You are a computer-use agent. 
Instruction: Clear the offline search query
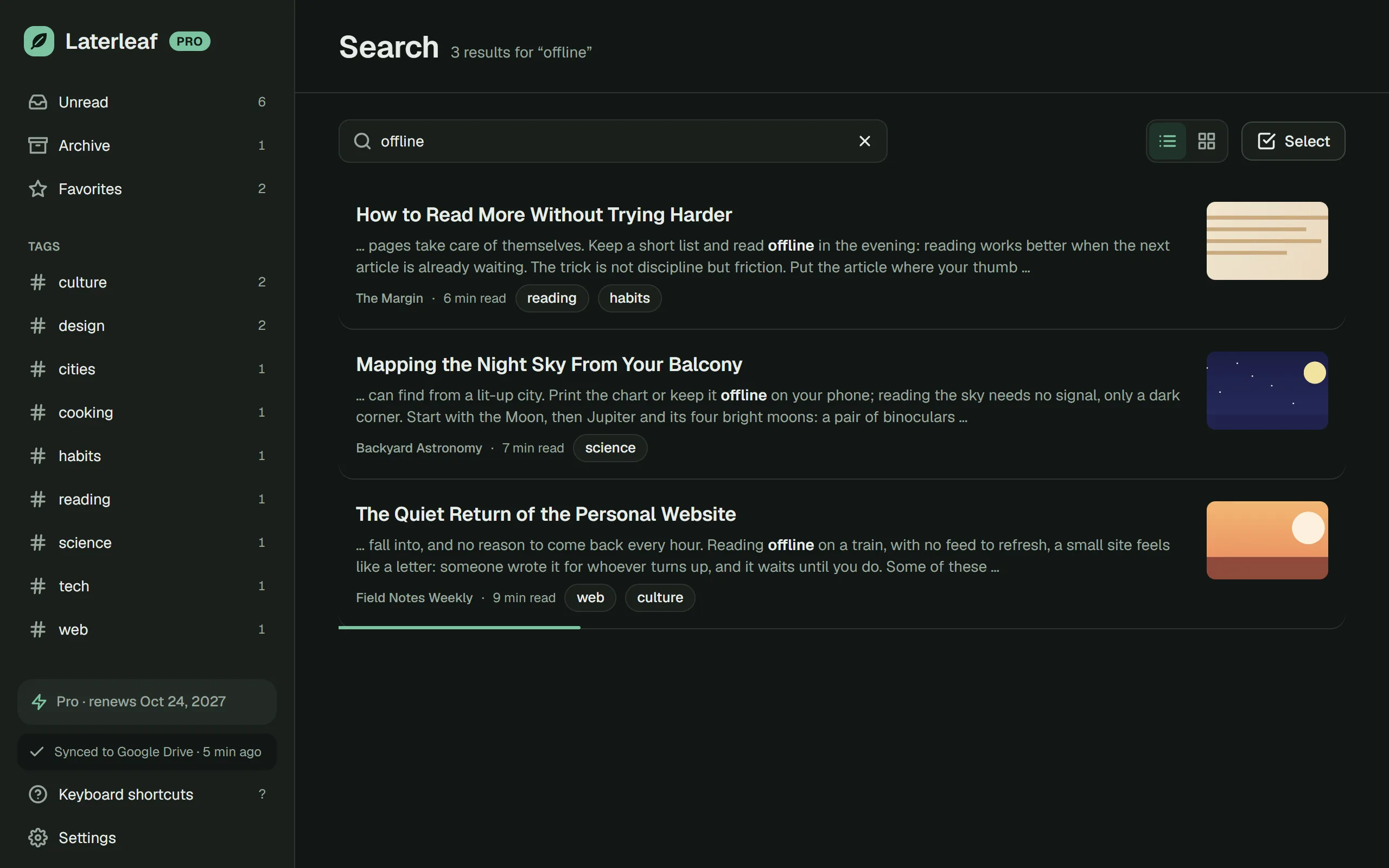coord(864,141)
